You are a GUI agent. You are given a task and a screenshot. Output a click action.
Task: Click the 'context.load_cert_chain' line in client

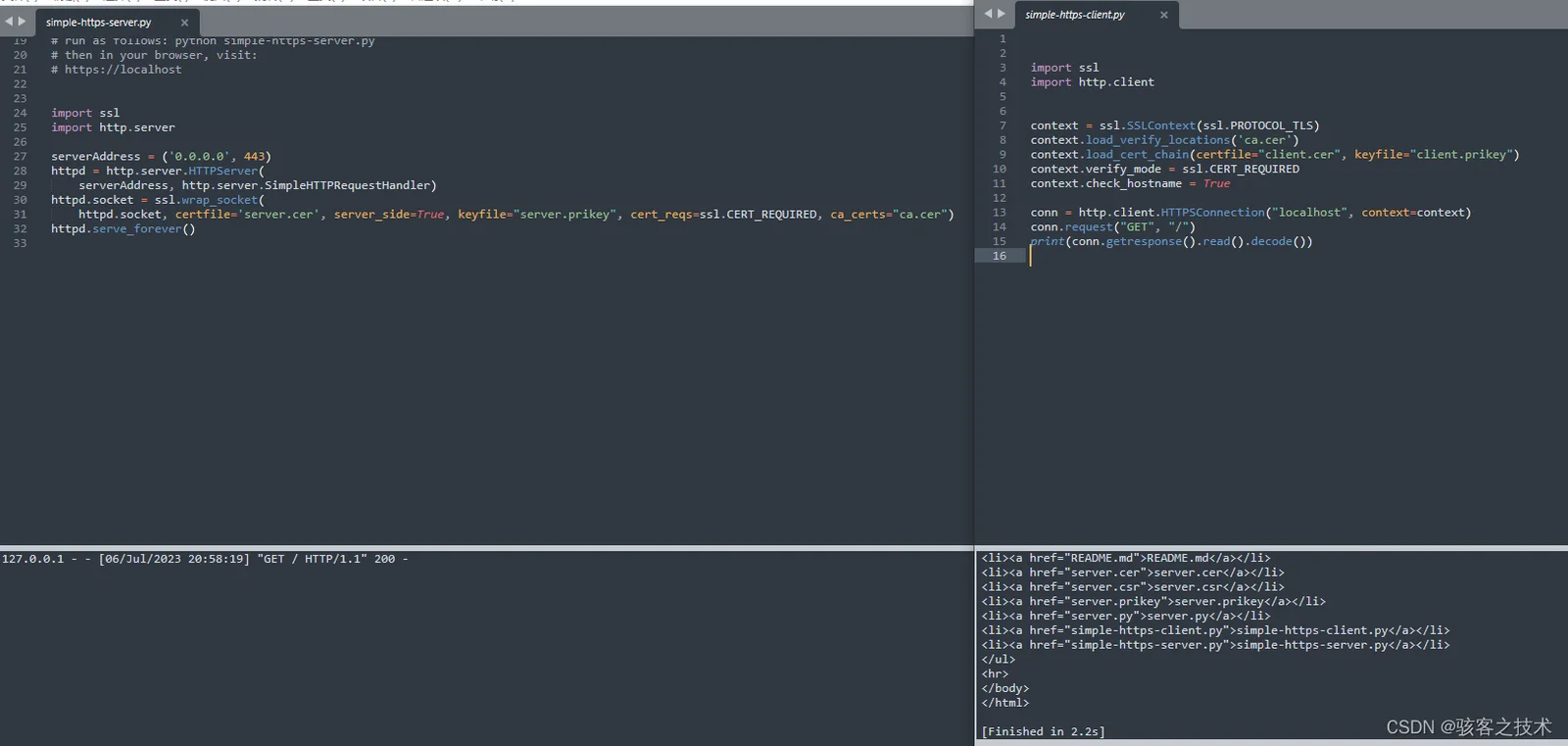[1275, 155]
